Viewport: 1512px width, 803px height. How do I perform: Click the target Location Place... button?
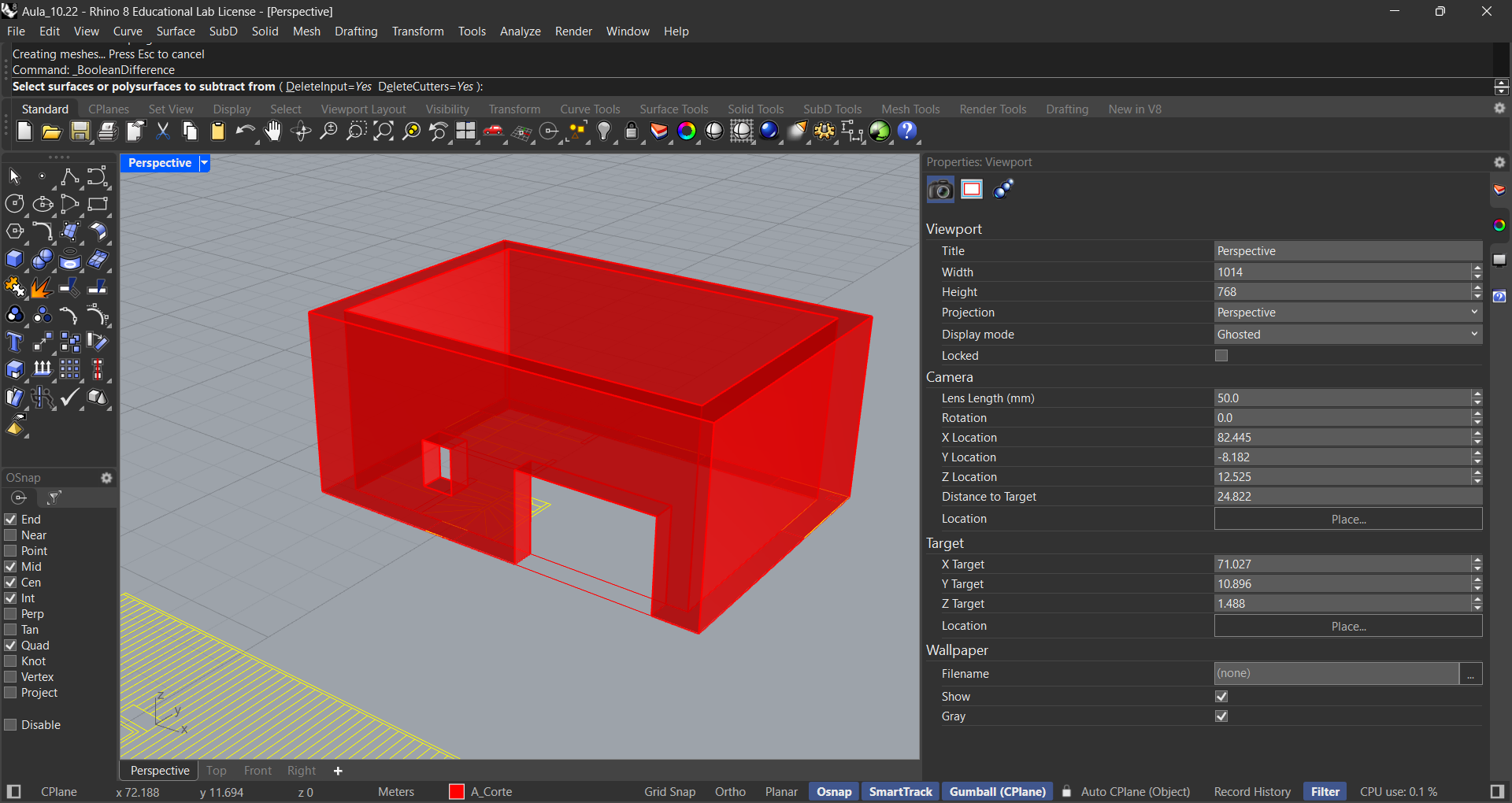click(1348, 627)
